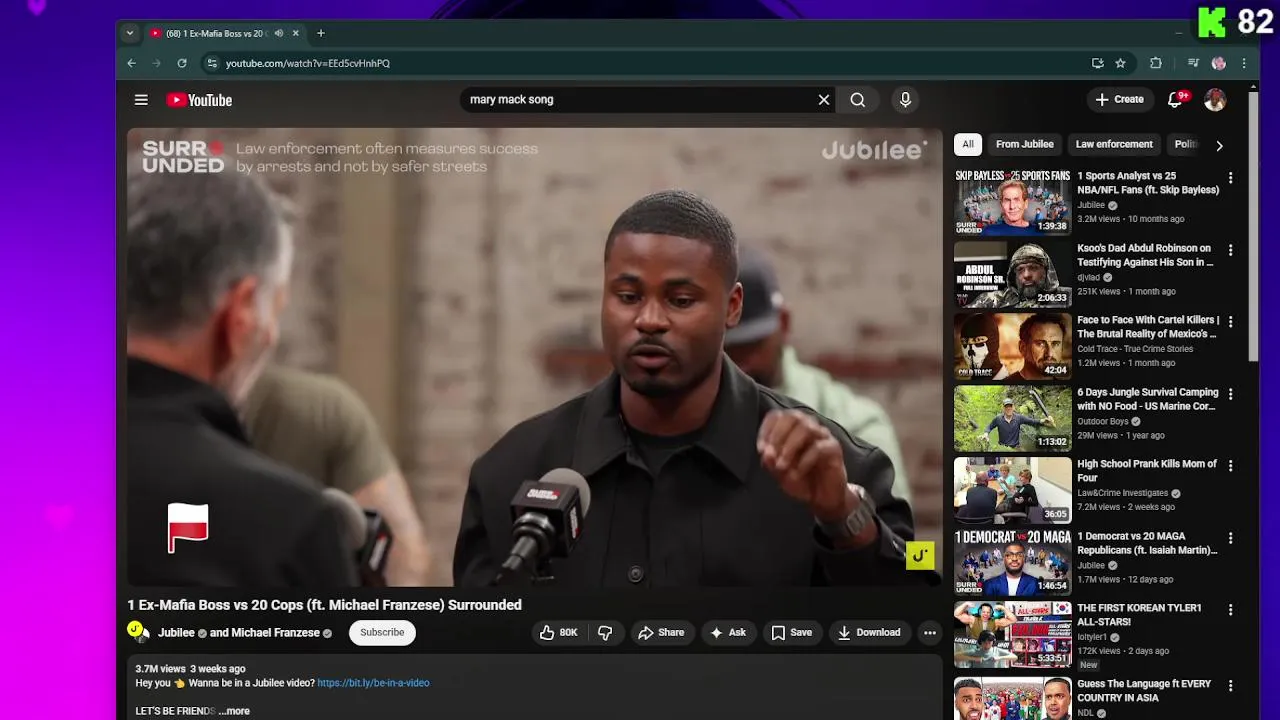Open options for Skip Bayless video
Screen dimensions: 1280x720
[x=1231, y=178]
